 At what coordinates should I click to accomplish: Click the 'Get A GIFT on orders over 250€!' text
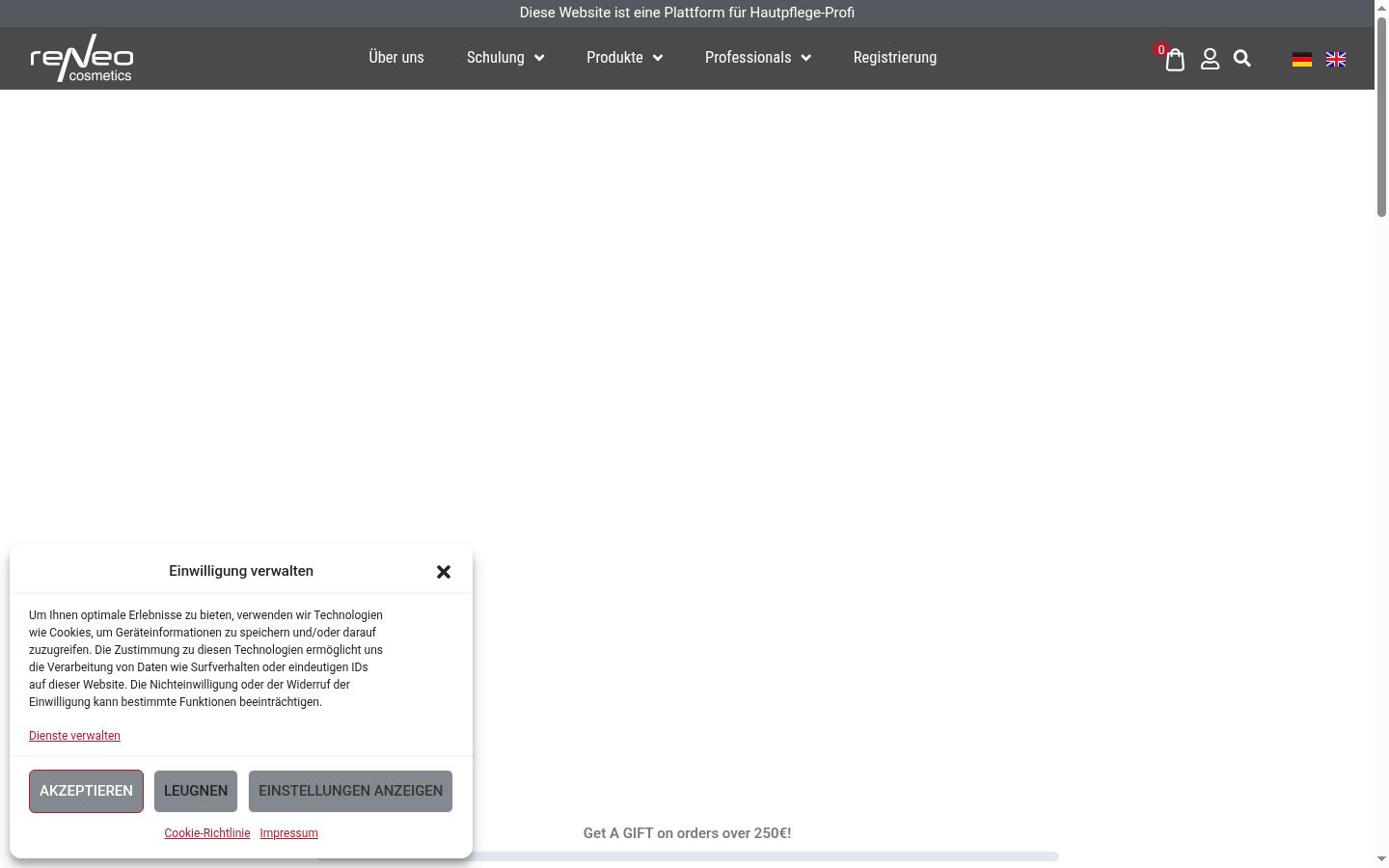(x=687, y=833)
